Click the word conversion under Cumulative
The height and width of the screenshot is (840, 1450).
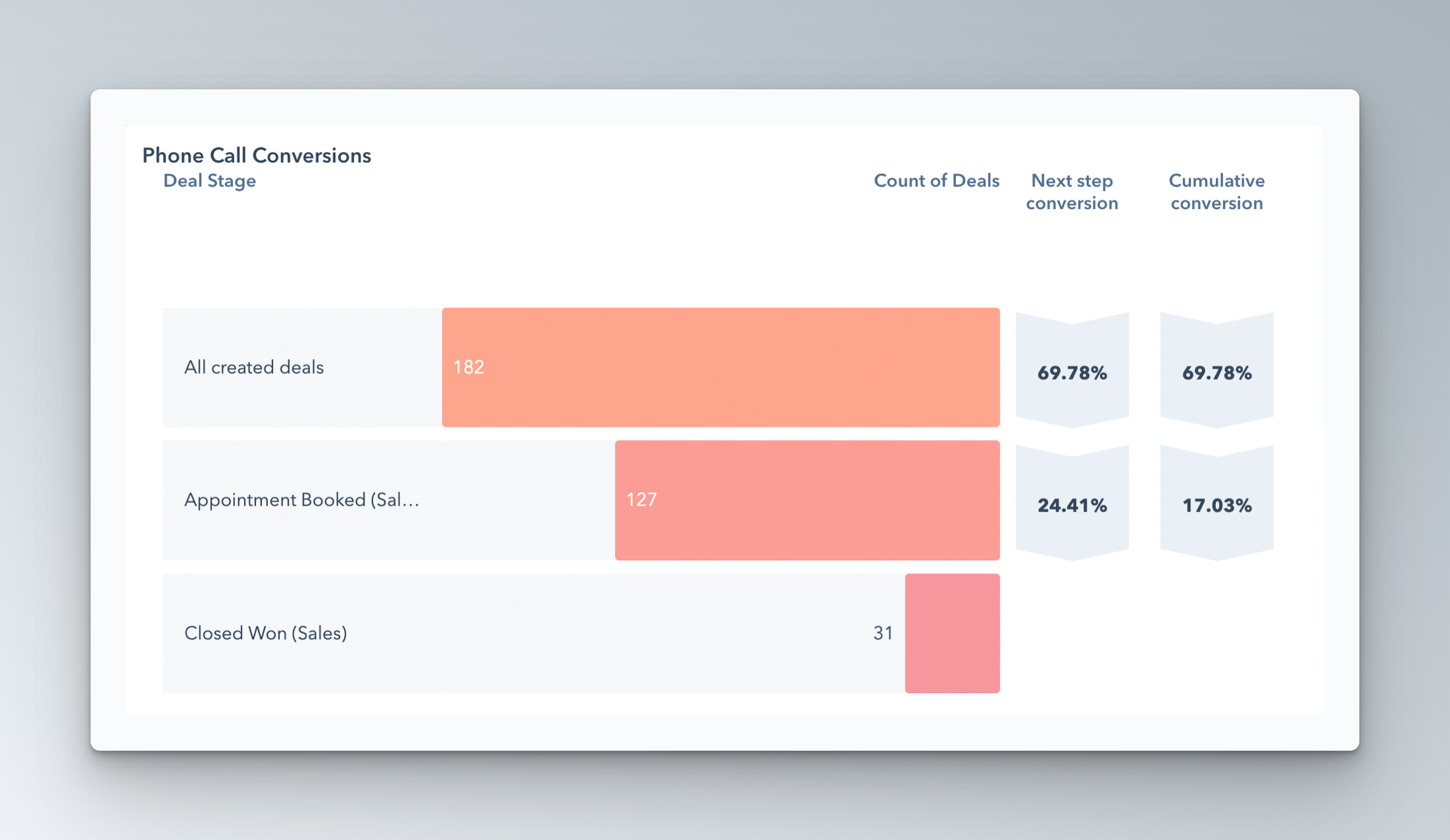[x=1216, y=204]
